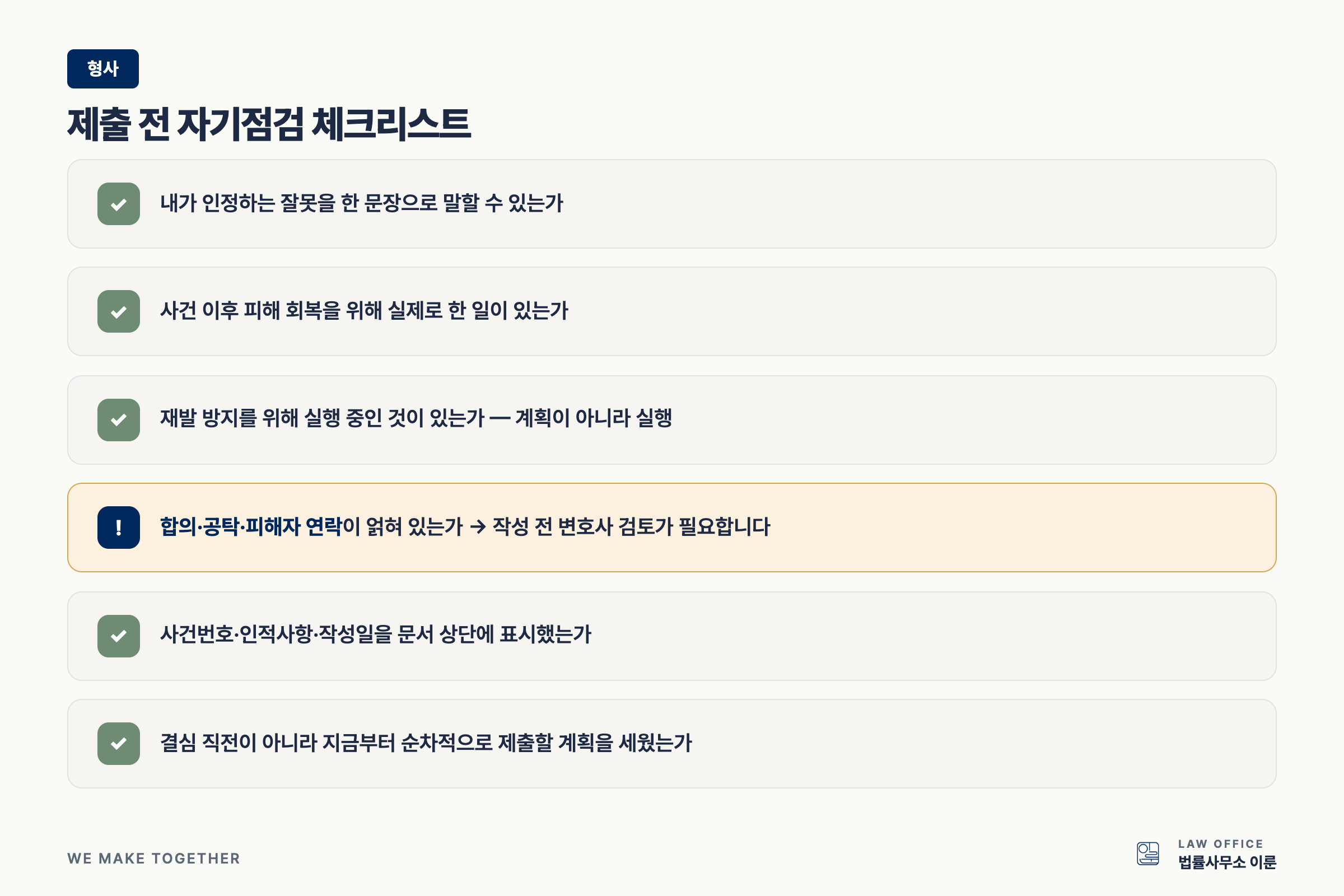
Task: Toggle checkbox for 내가 인정하는 잘못 item
Action: pos(119,204)
